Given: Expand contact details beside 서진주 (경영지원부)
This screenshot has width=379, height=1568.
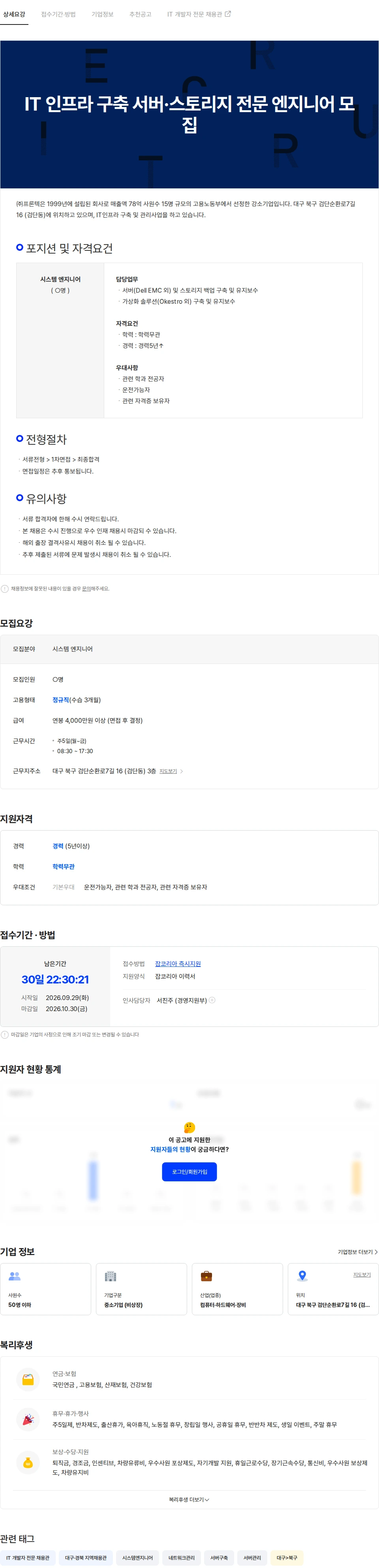Looking at the screenshot, I should [x=212, y=1000].
